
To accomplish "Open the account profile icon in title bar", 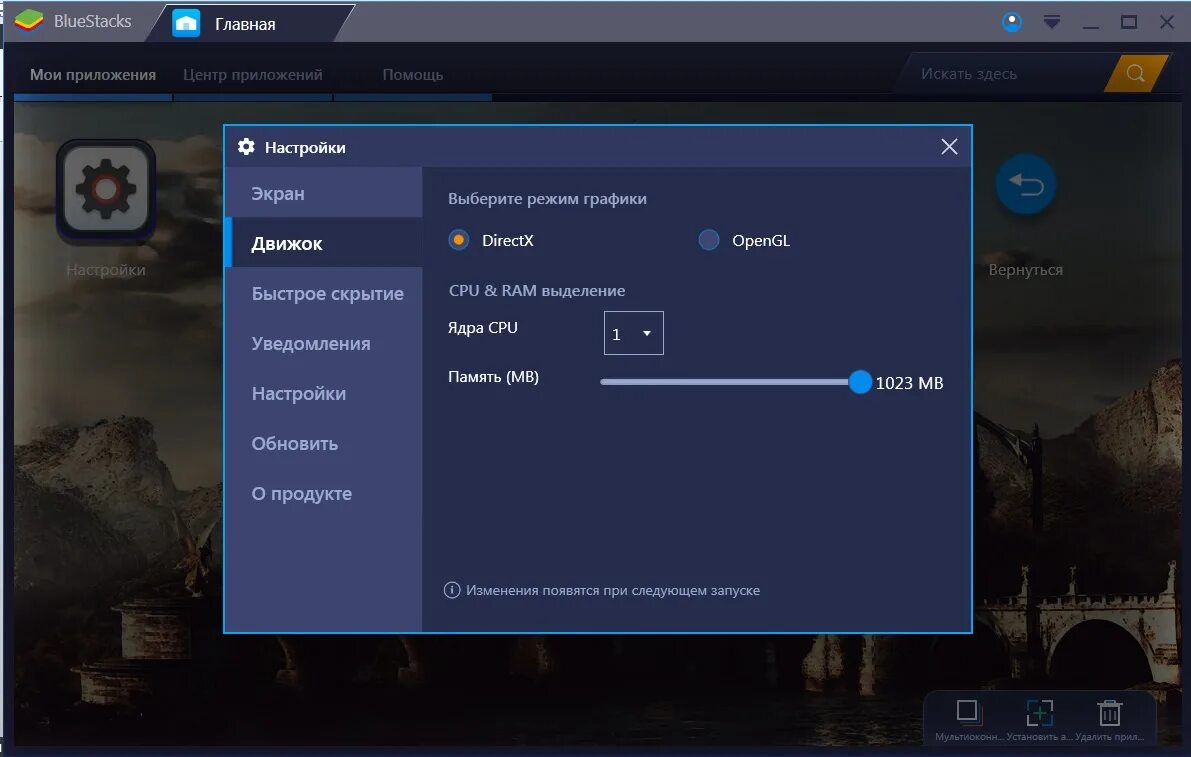I will (1012, 22).
